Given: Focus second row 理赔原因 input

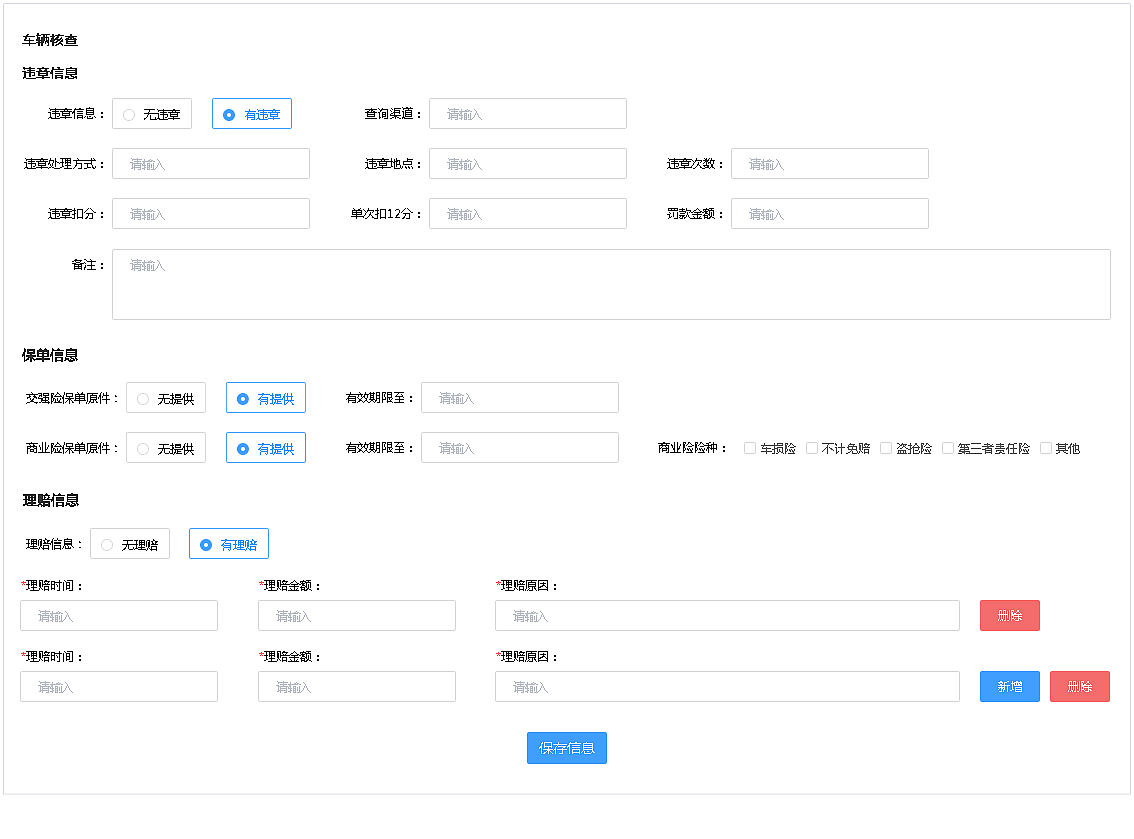Looking at the screenshot, I should [x=728, y=686].
